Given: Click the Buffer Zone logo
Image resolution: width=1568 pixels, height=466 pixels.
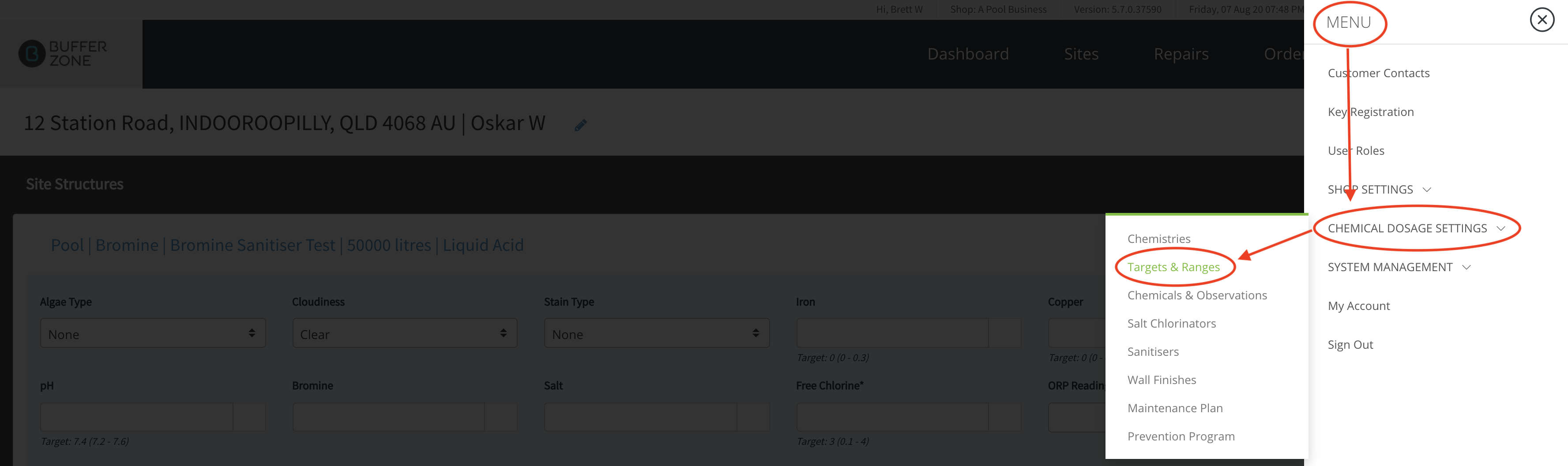Looking at the screenshot, I should tap(63, 53).
